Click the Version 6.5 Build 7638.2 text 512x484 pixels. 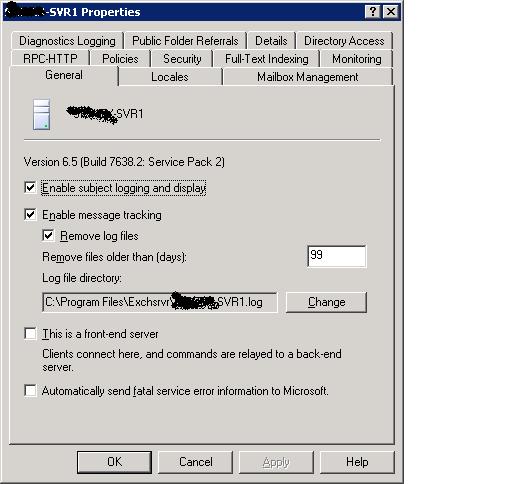(124, 162)
